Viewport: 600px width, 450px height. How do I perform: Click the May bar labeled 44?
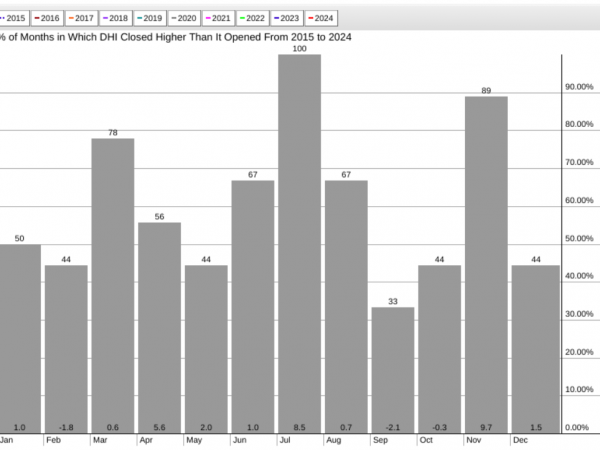point(206,349)
